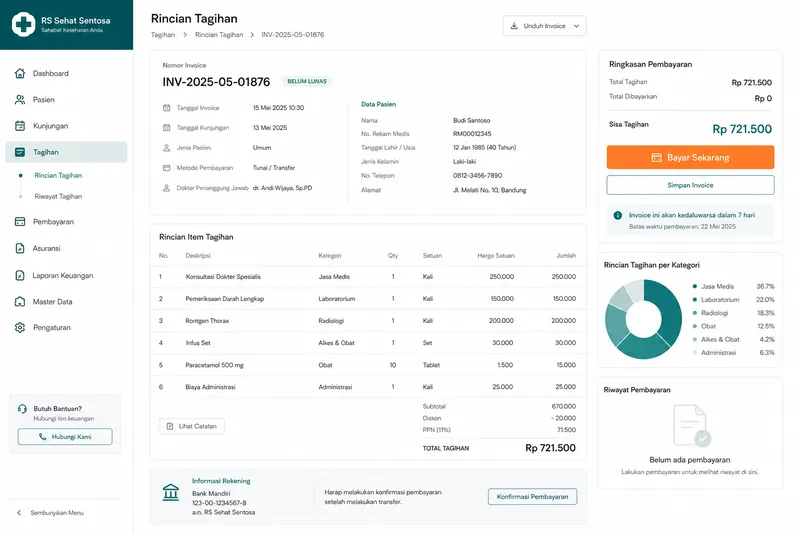Click the donut chart of categories

coord(643,319)
